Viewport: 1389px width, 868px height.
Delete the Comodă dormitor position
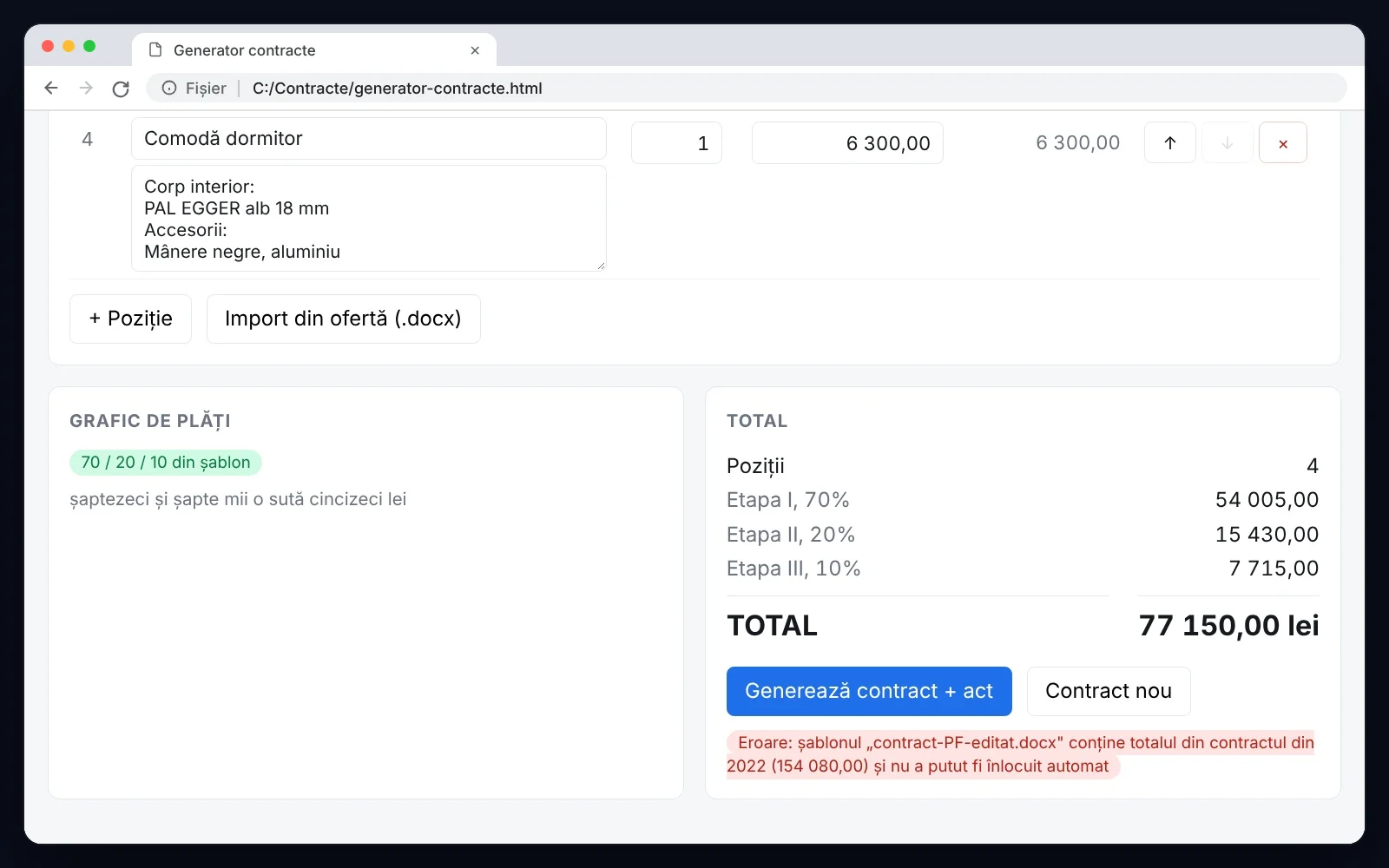click(x=1283, y=143)
